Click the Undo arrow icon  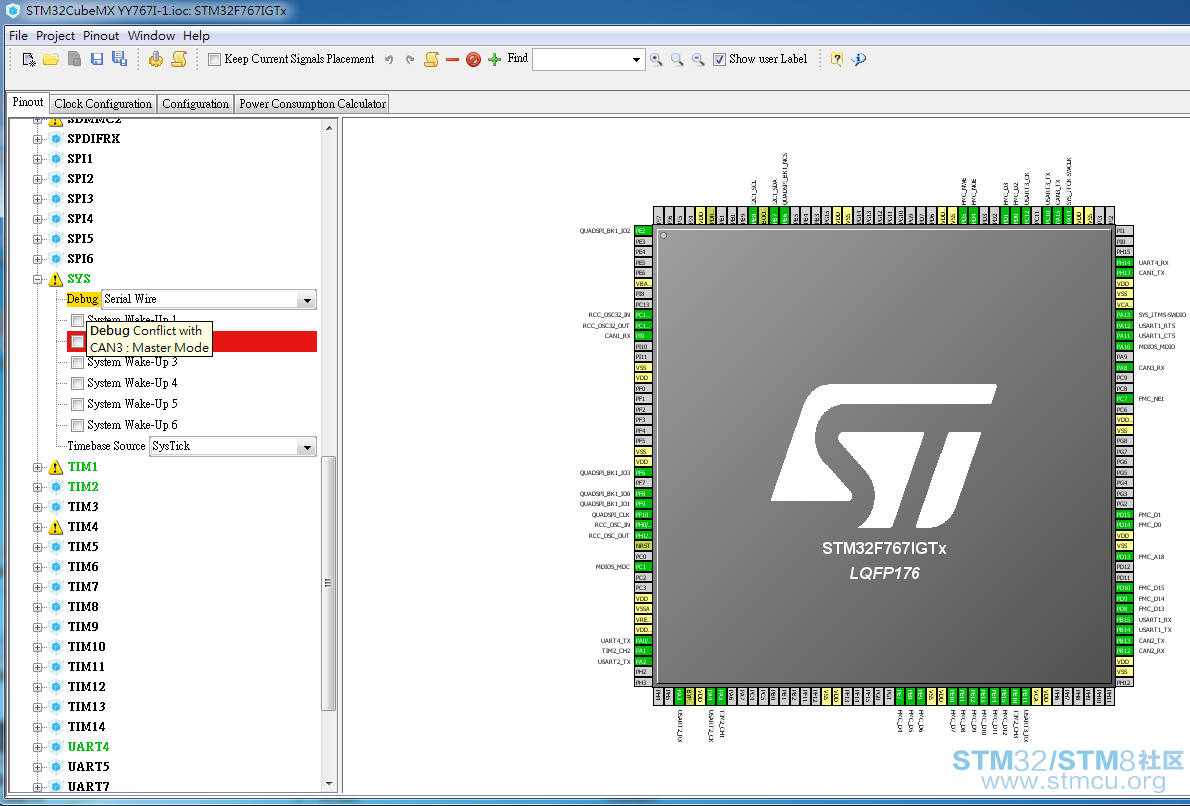point(389,59)
